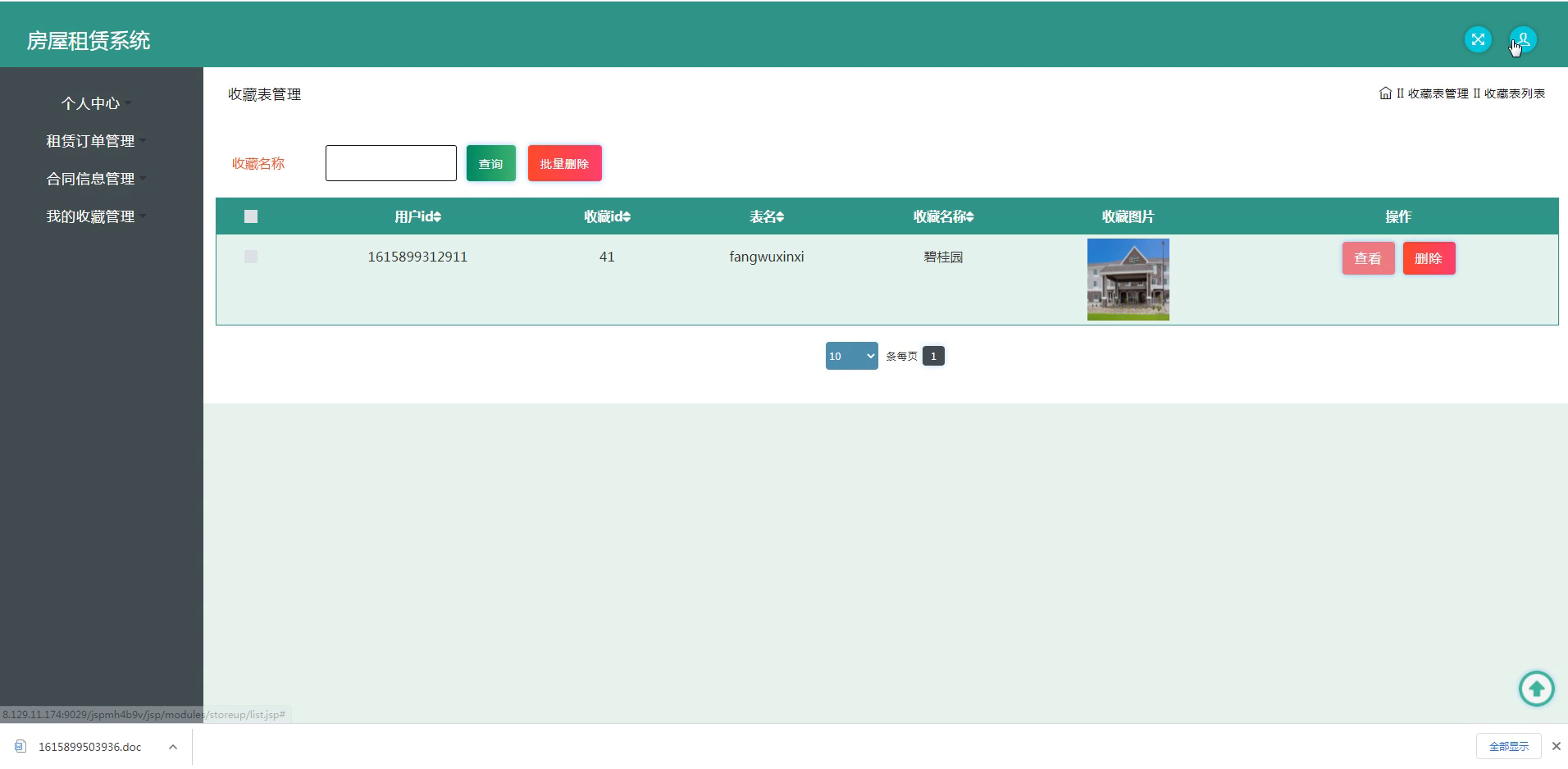The height and width of the screenshot is (769, 1568).
Task: Click the 碧桂园 name cell
Action: [x=943, y=257]
